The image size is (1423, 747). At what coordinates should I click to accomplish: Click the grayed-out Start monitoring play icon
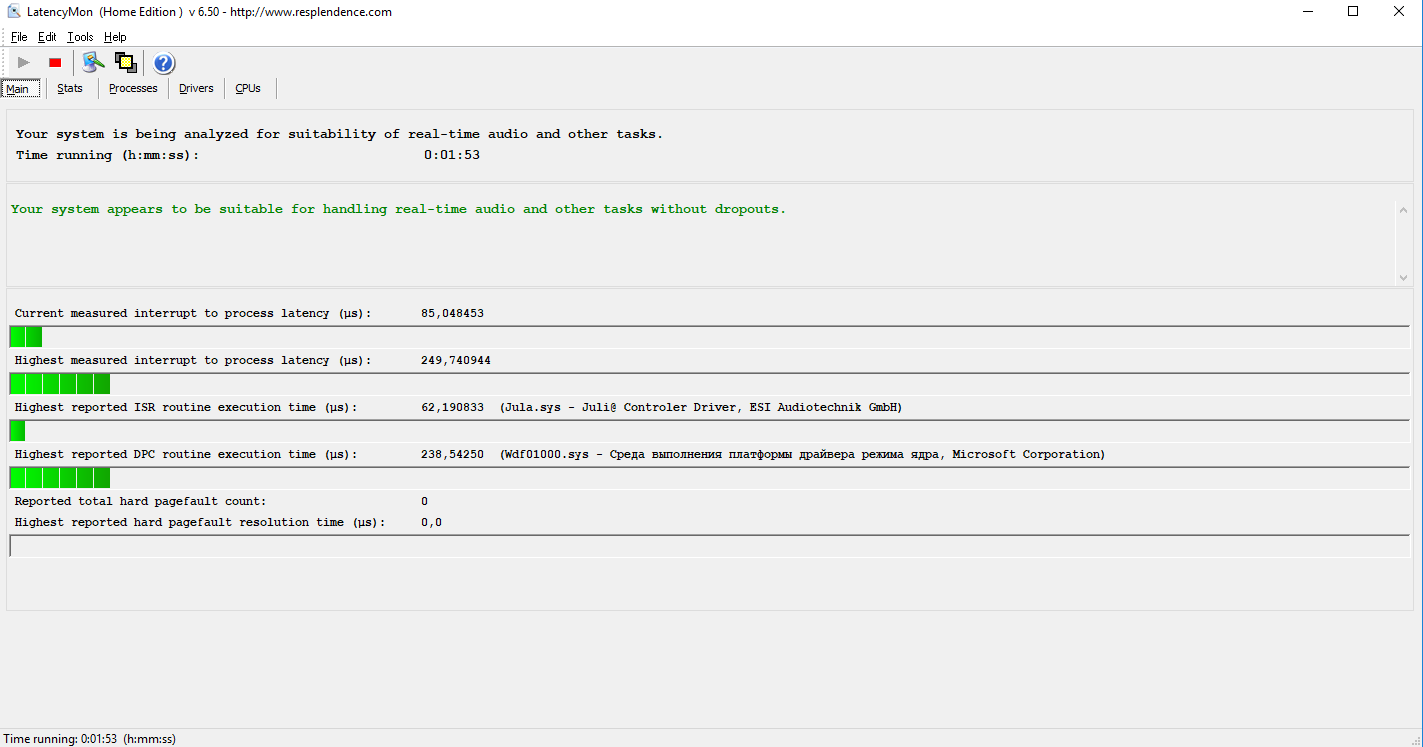(x=24, y=63)
